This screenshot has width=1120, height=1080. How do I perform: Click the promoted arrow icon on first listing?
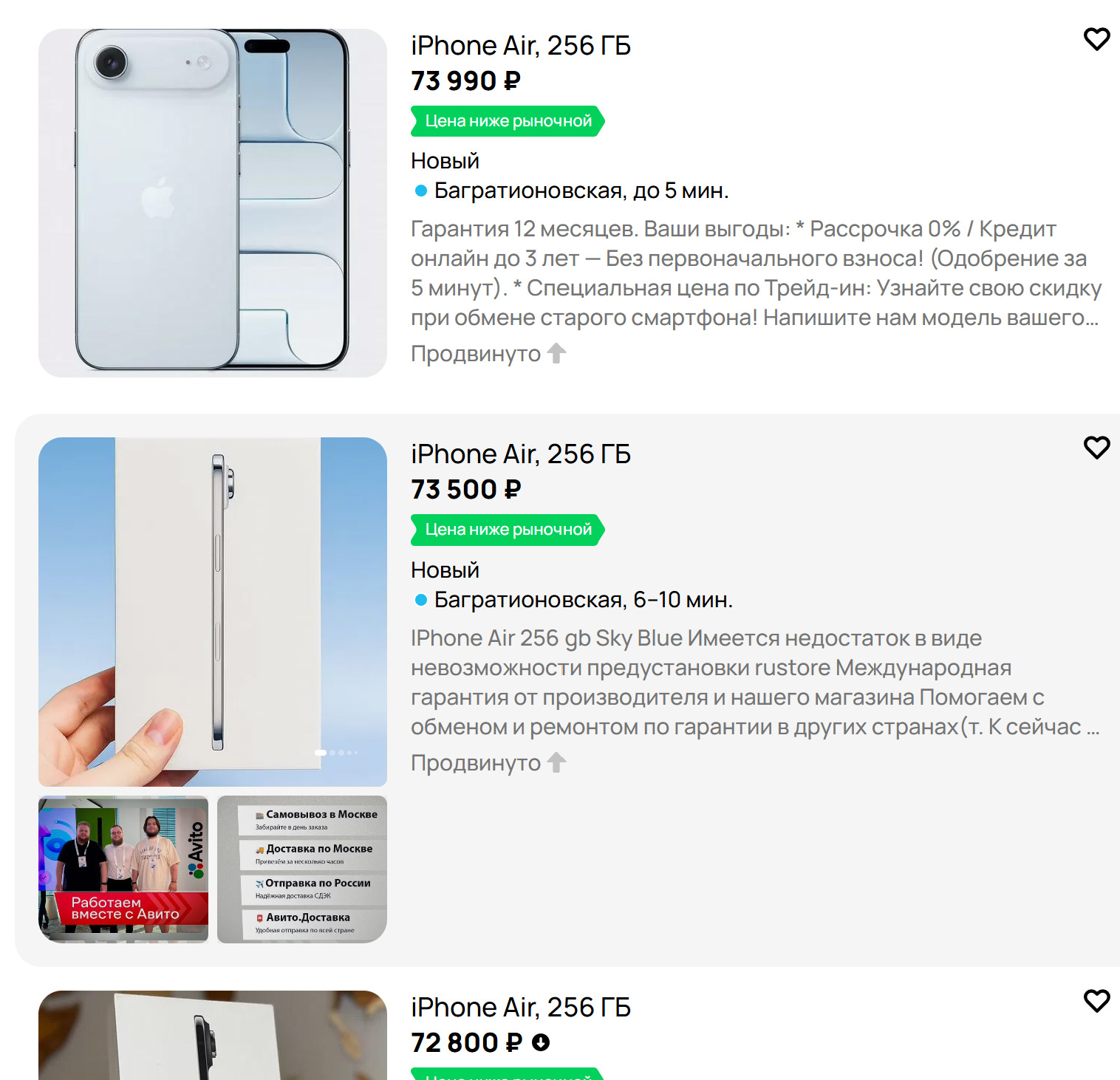click(x=557, y=354)
